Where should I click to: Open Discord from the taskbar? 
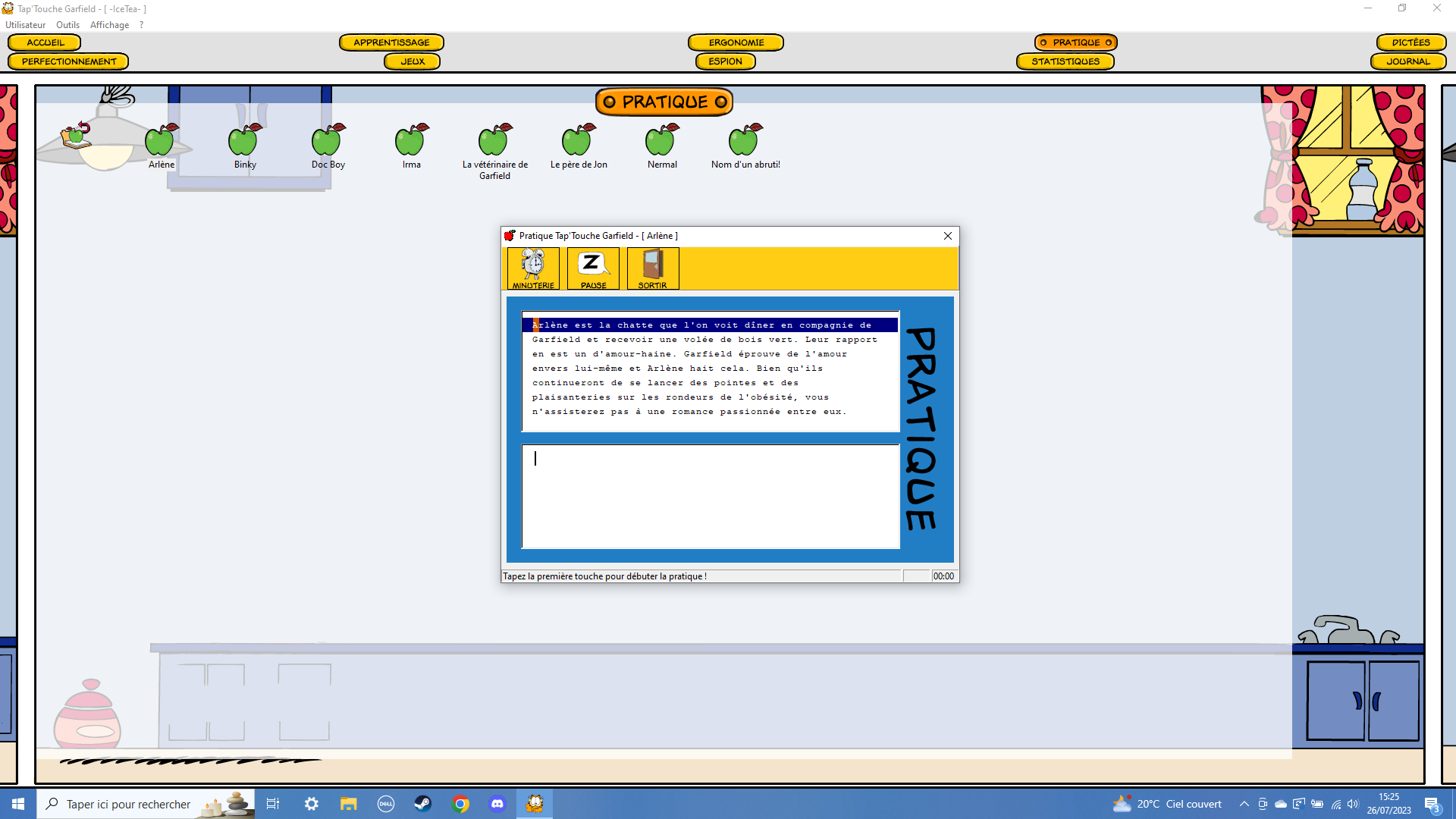pos(497,804)
